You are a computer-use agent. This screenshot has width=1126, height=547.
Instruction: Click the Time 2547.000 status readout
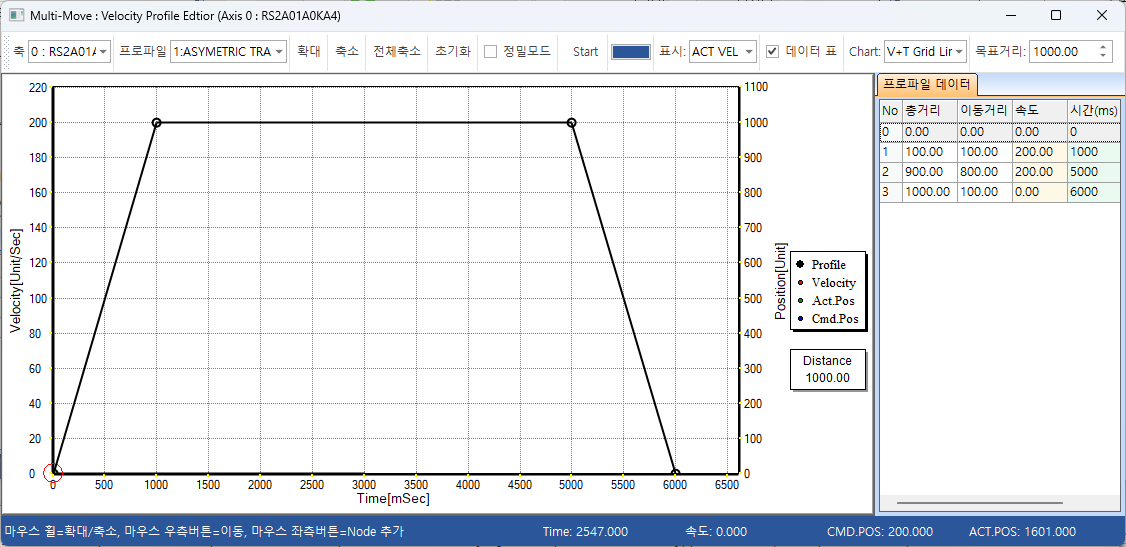[585, 532]
